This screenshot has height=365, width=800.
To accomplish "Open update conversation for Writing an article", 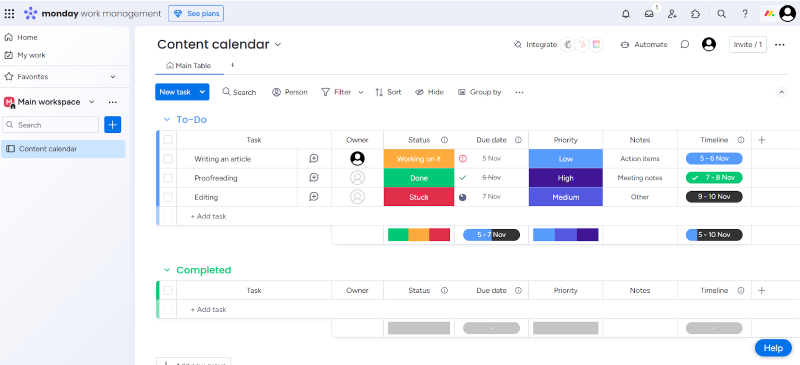I will tap(314, 159).
